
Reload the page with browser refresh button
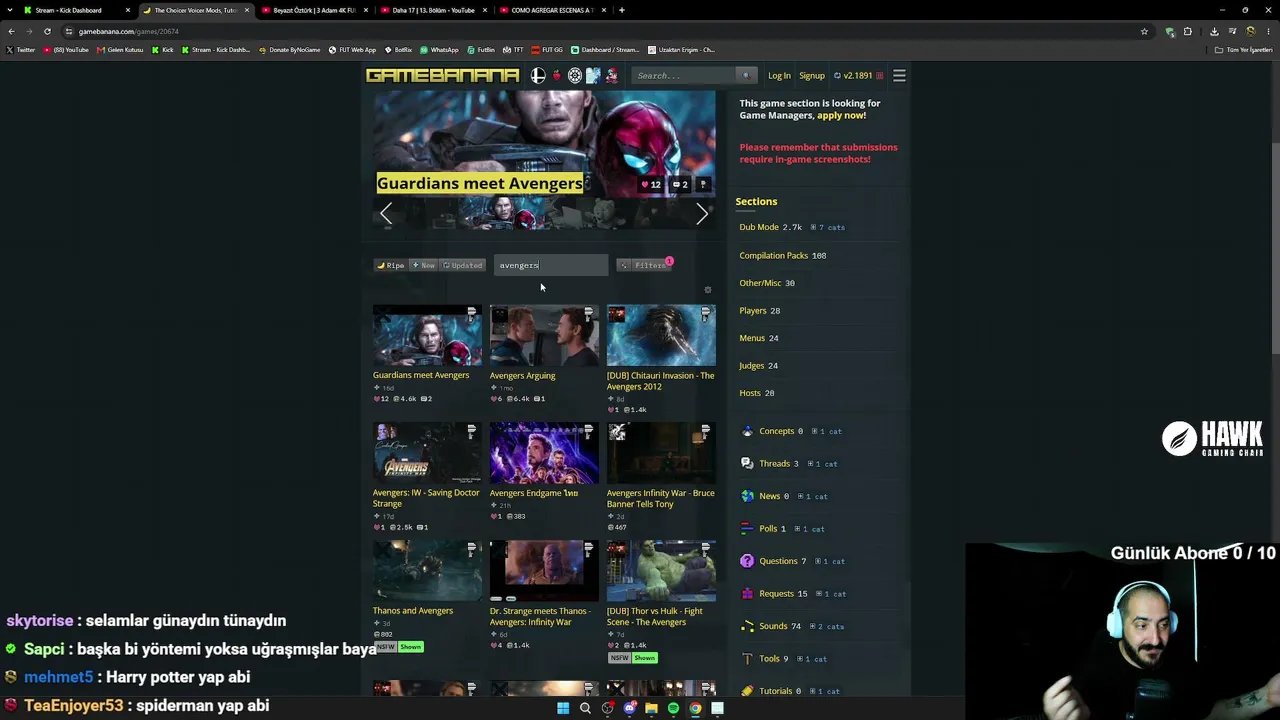(x=47, y=31)
